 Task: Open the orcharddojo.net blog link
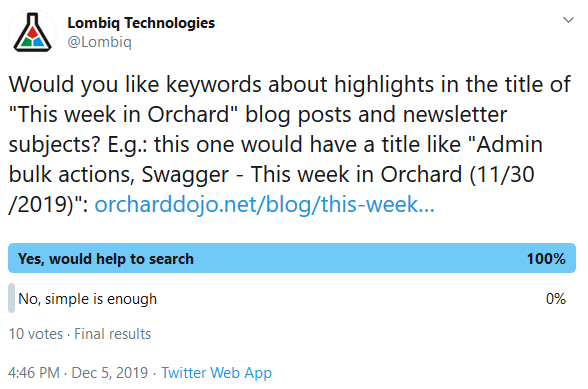[x=264, y=204]
